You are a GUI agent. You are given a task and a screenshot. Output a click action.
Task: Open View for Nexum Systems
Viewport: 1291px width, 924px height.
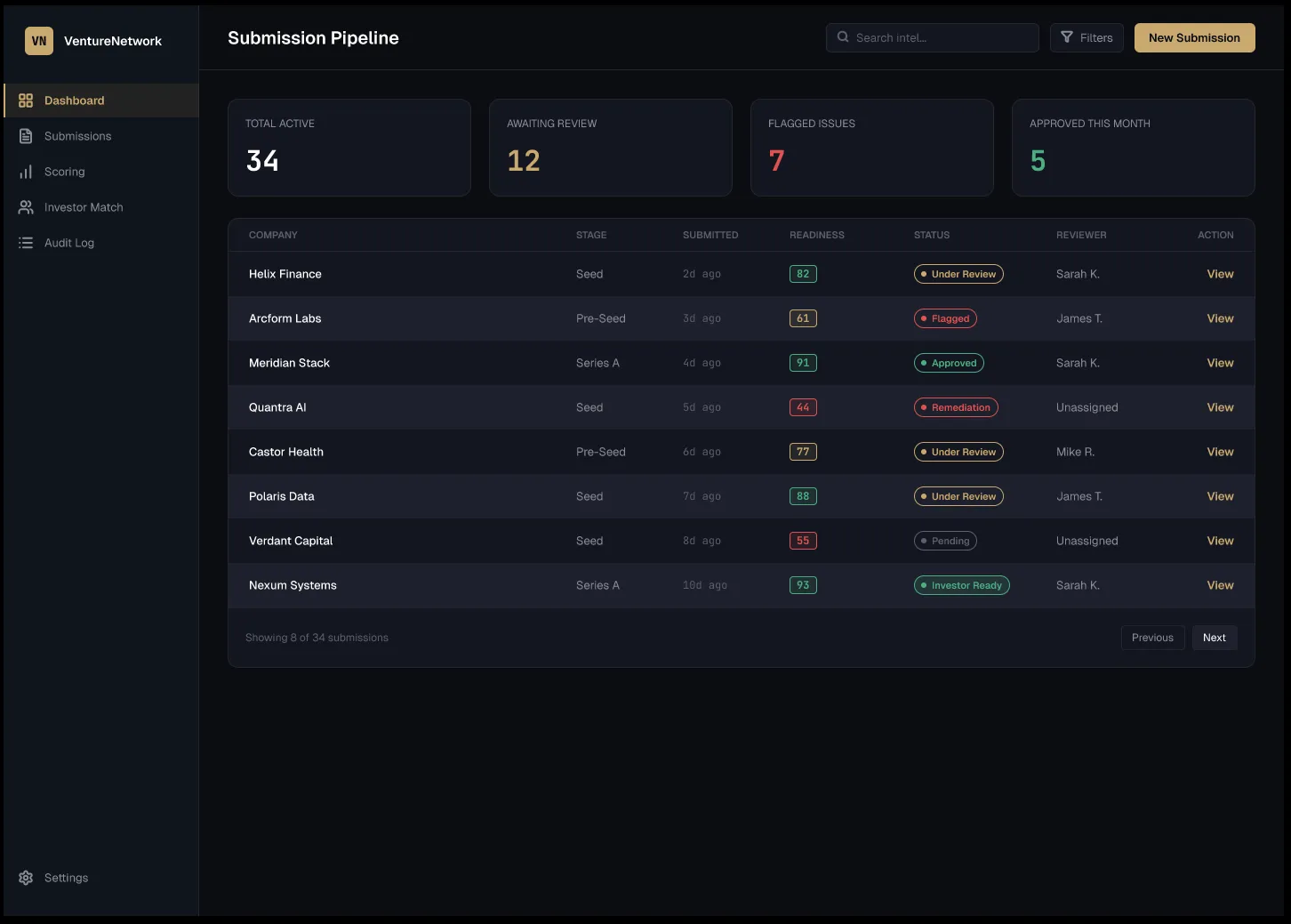(1220, 585)
